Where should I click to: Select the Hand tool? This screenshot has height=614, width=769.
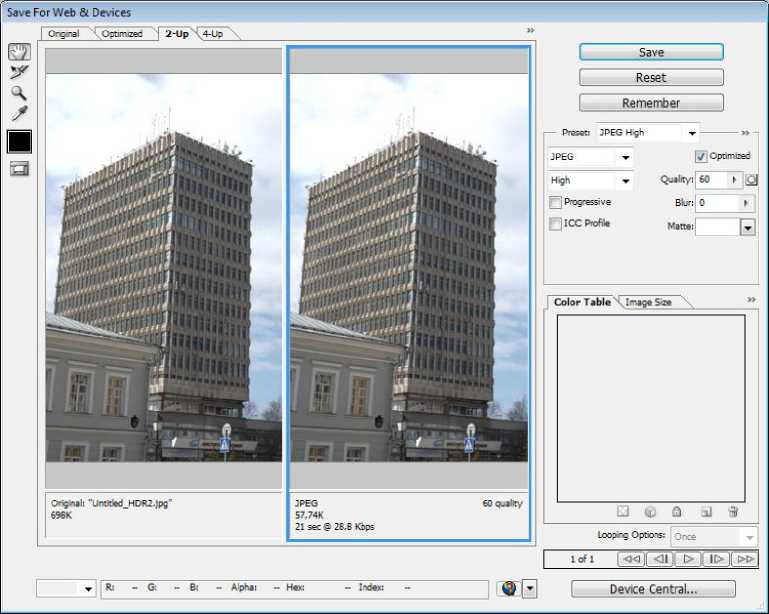(x=19, y=51)
